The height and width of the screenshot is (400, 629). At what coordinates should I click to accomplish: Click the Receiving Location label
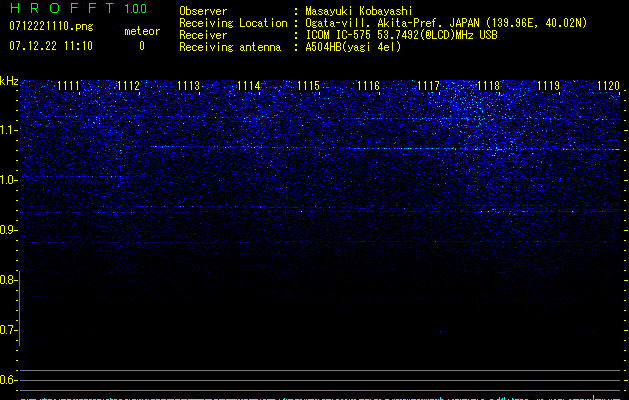point(233,23)
